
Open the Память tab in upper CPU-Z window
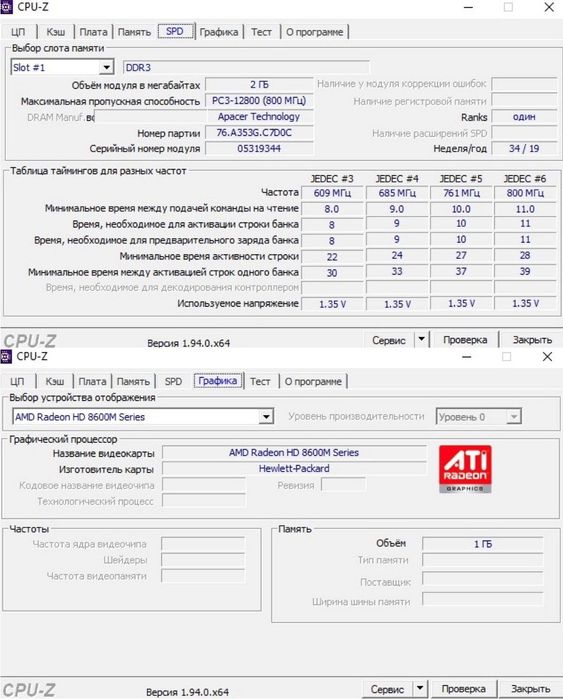[134, 32]
